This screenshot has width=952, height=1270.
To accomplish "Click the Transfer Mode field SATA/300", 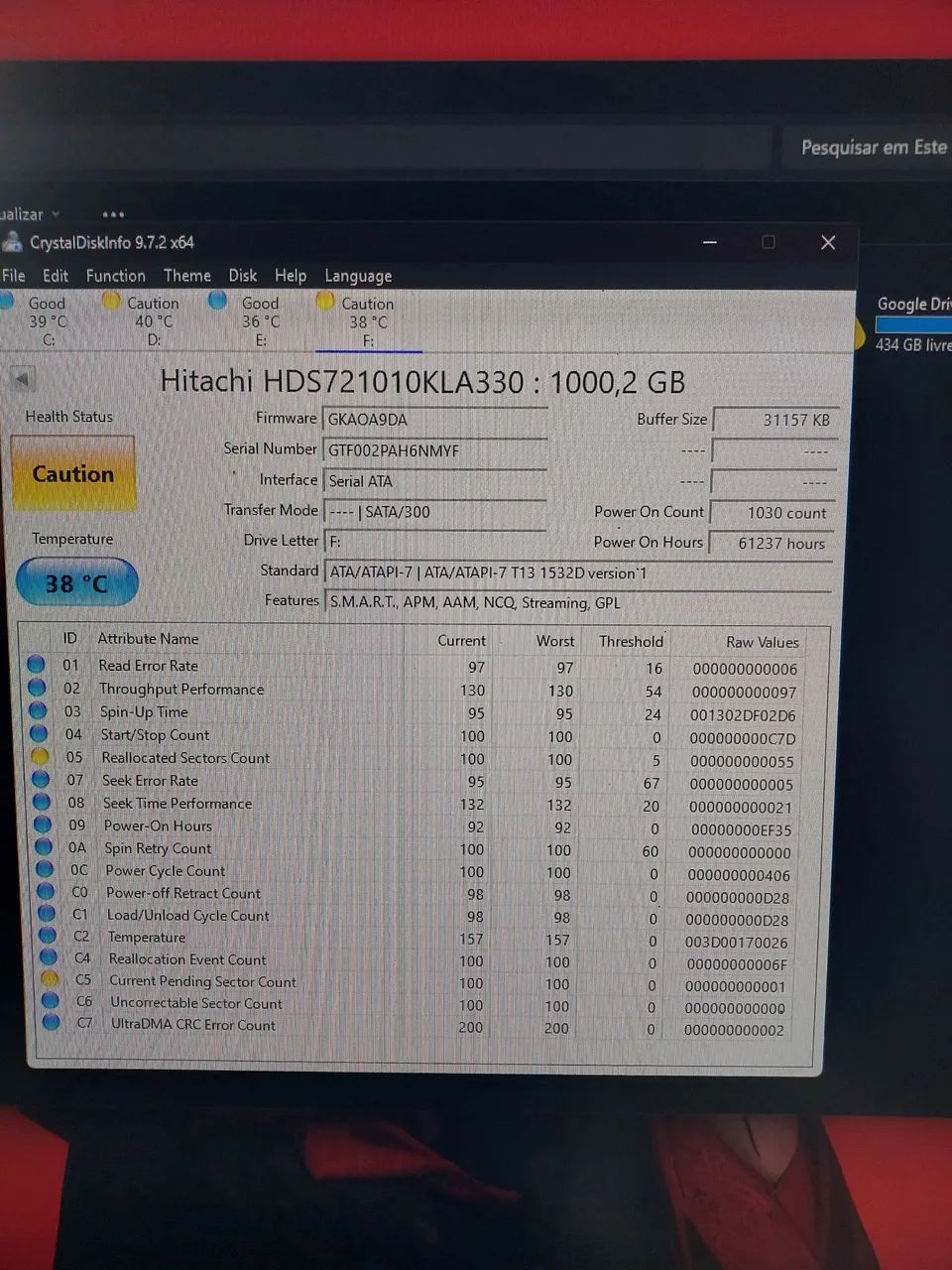I will [434, 512].
